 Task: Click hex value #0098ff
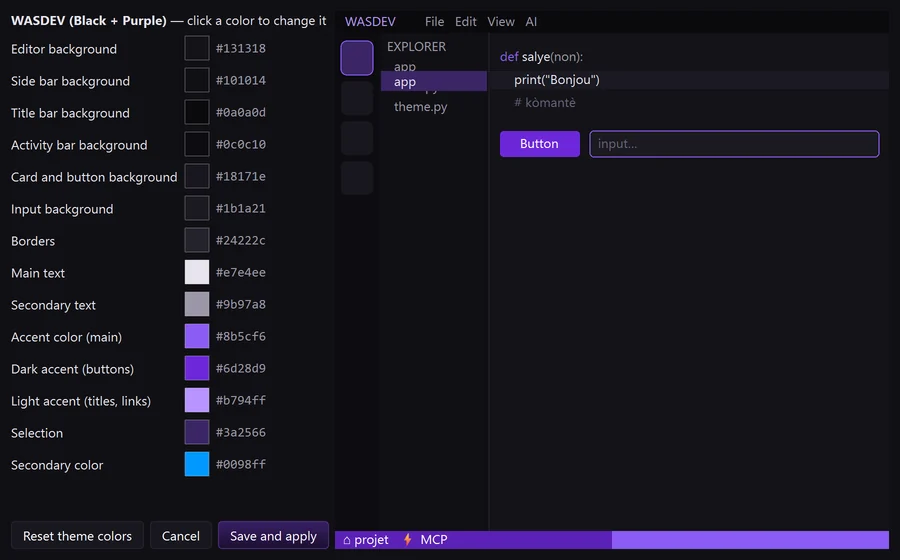[x=240, y=464]
